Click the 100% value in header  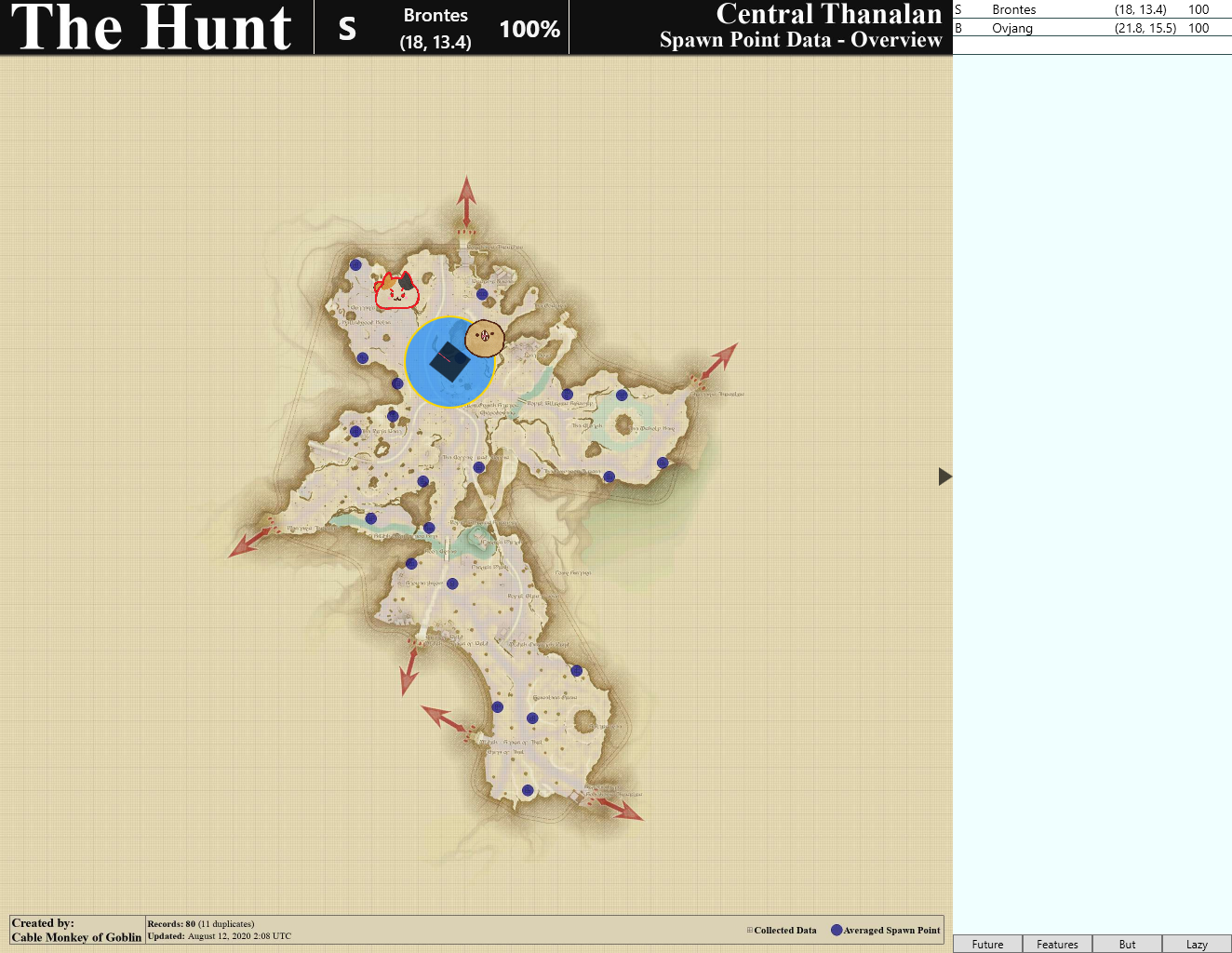(x=529, y=29)
